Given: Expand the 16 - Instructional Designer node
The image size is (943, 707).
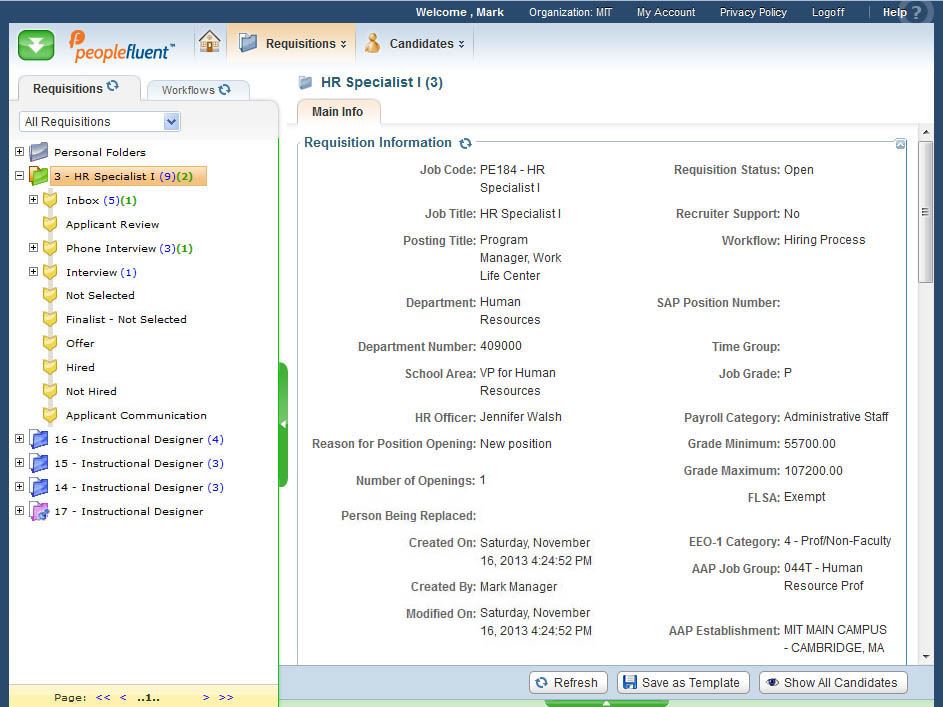Looking at the screenshot, I should (x=19, y=439).
